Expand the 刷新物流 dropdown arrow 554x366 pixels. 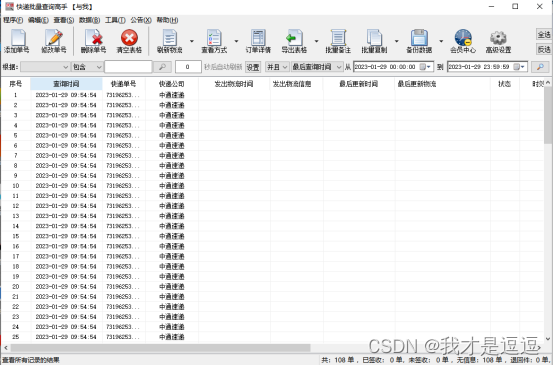[192, 41]
